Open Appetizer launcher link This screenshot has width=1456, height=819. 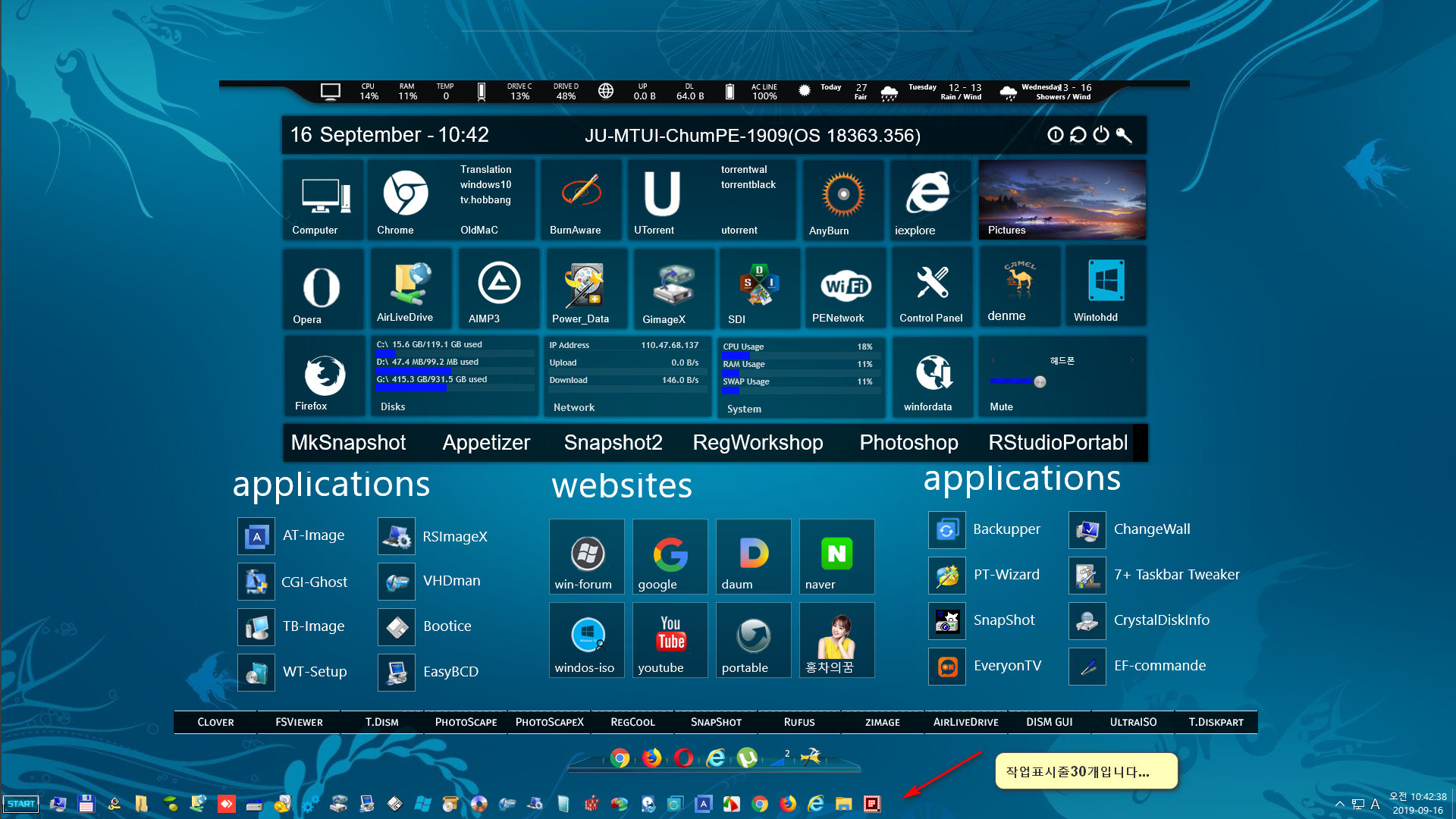pyautogui.click(x=486, y=443)
